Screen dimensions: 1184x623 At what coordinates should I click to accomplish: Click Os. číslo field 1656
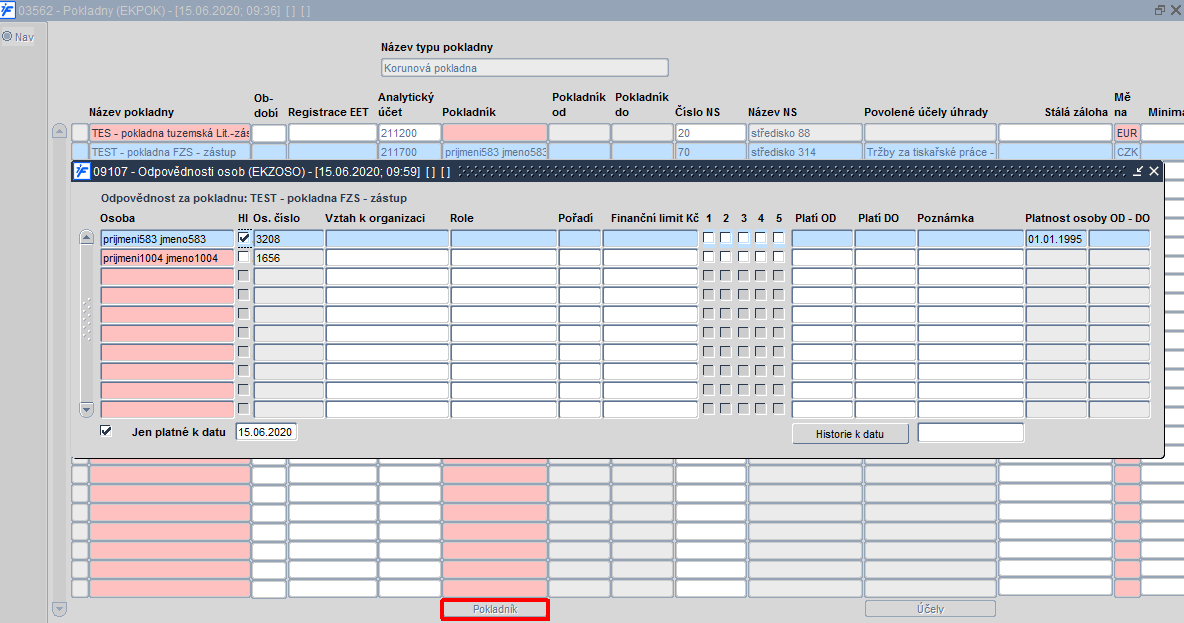tap(288, 258)
